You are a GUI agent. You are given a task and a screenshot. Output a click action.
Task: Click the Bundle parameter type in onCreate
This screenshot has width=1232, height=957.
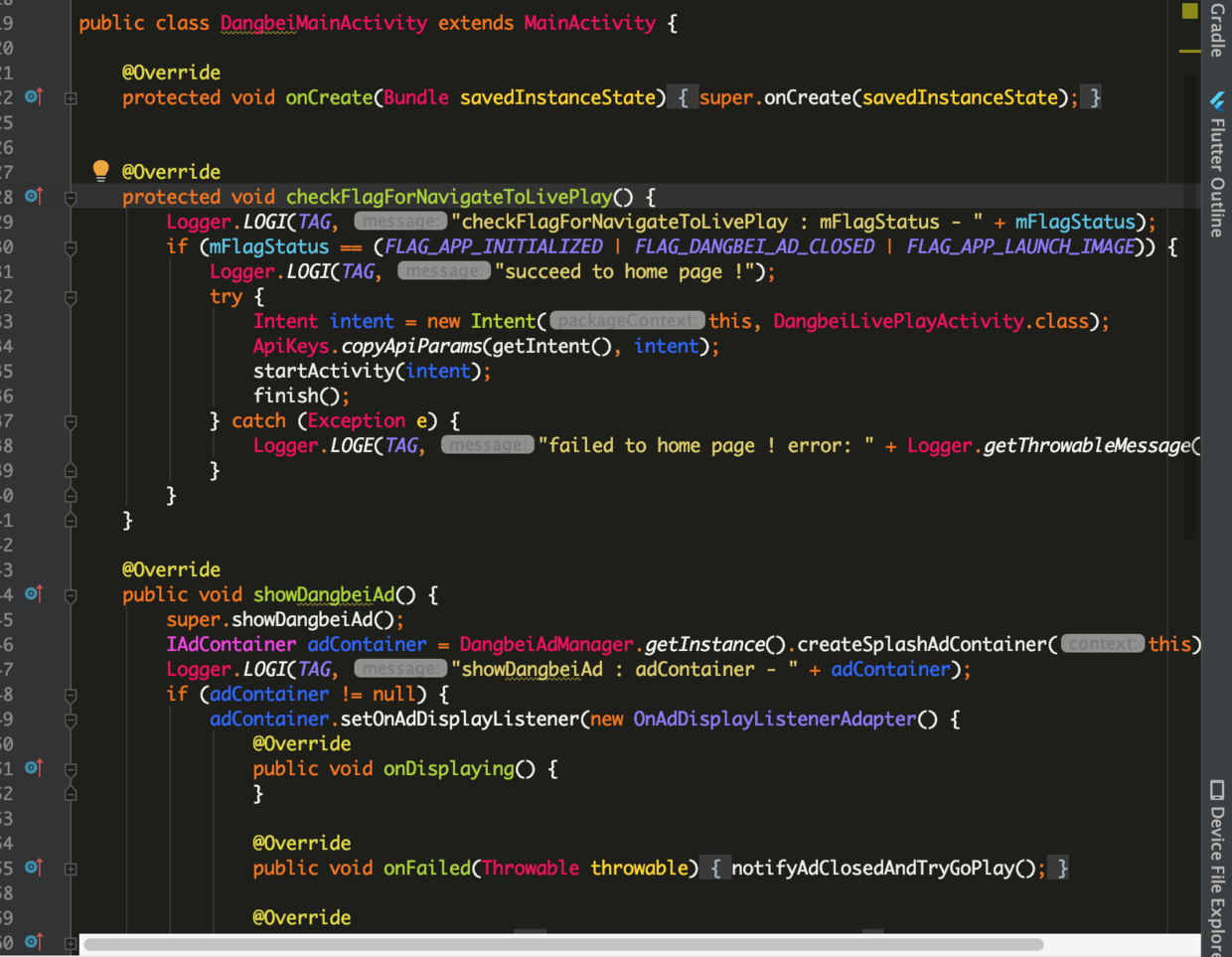point(416,97)
